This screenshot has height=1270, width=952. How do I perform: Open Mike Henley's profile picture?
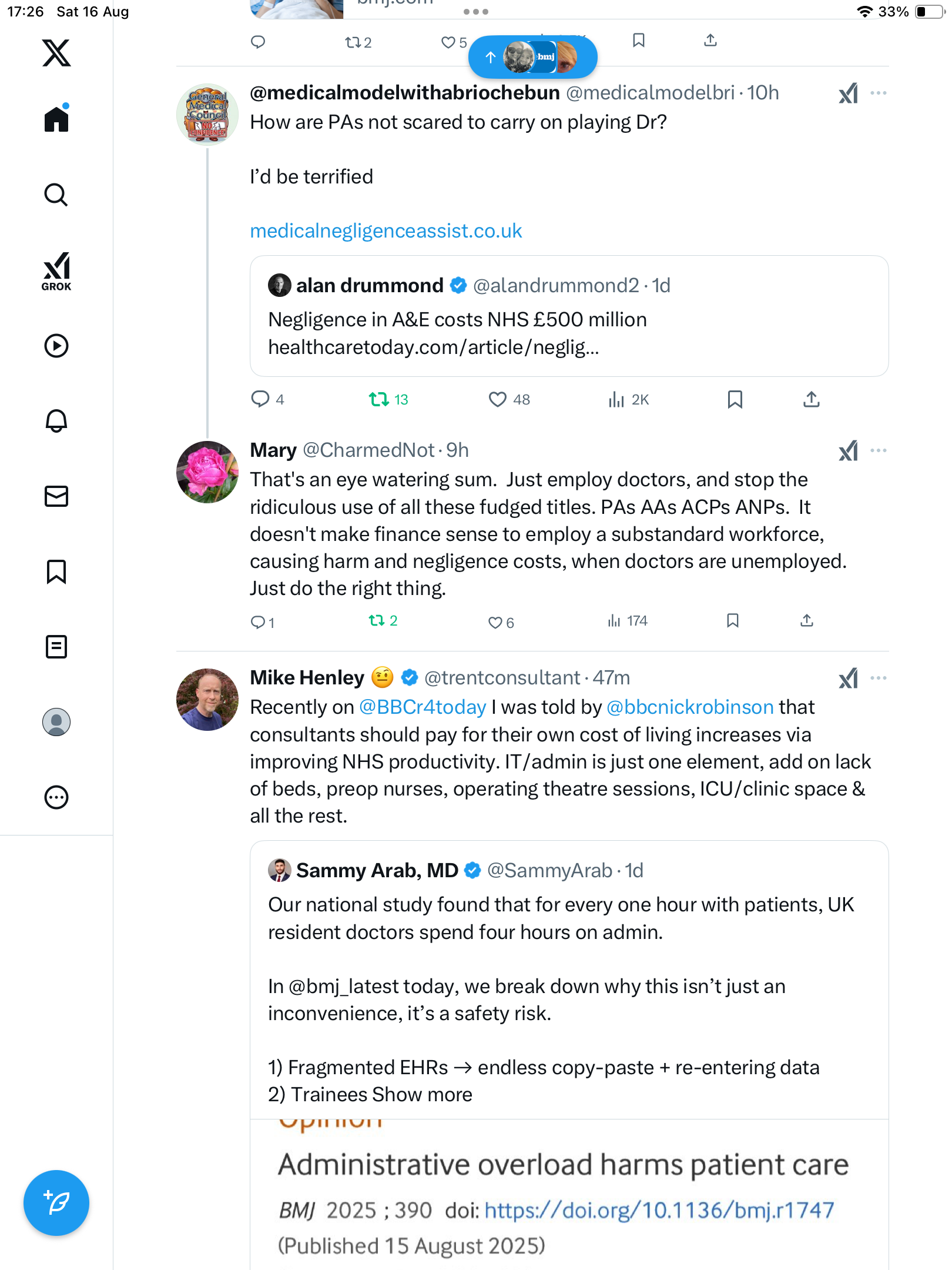coord(207,700)
